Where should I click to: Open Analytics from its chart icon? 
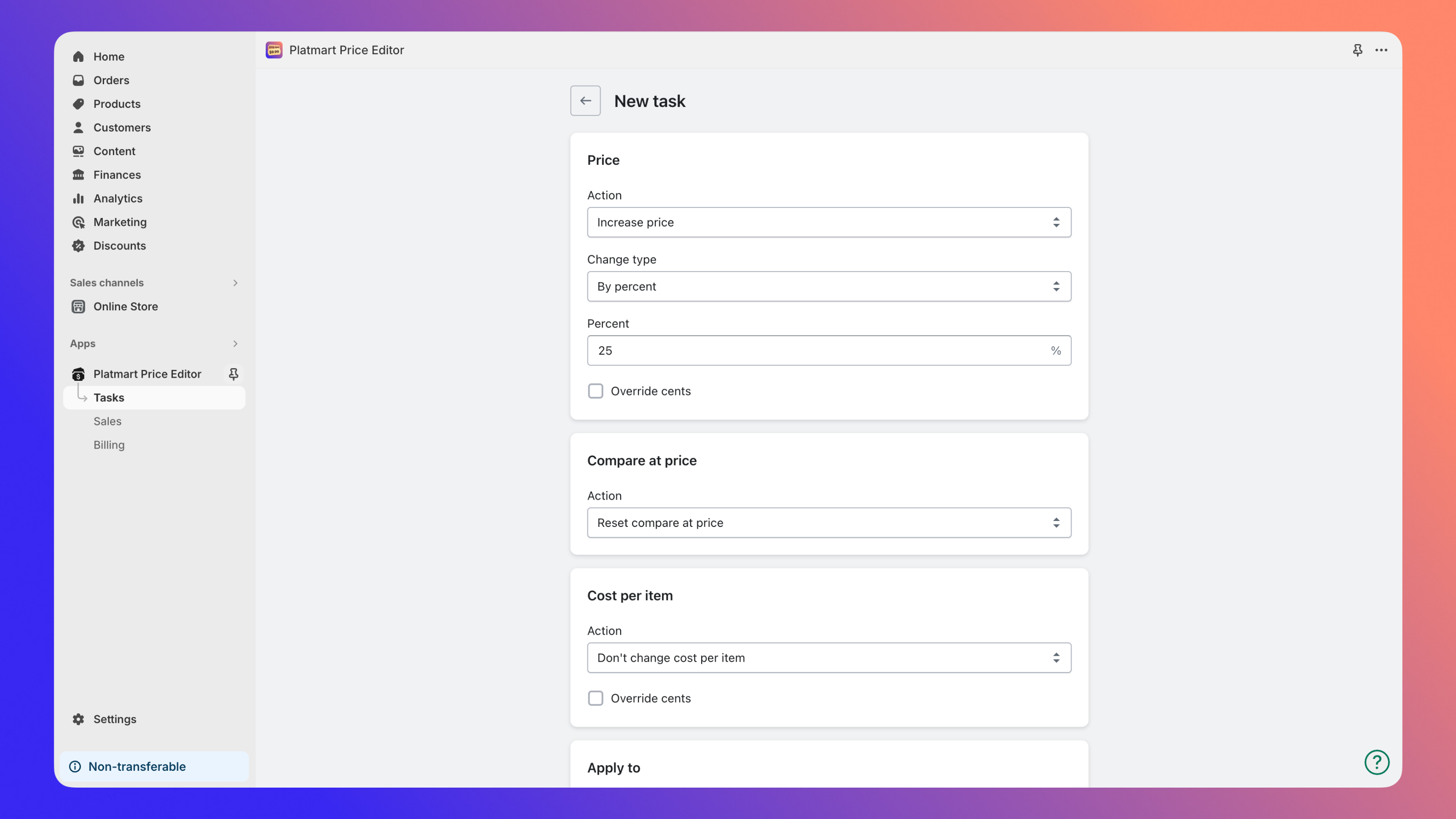(x=79, y=198)
